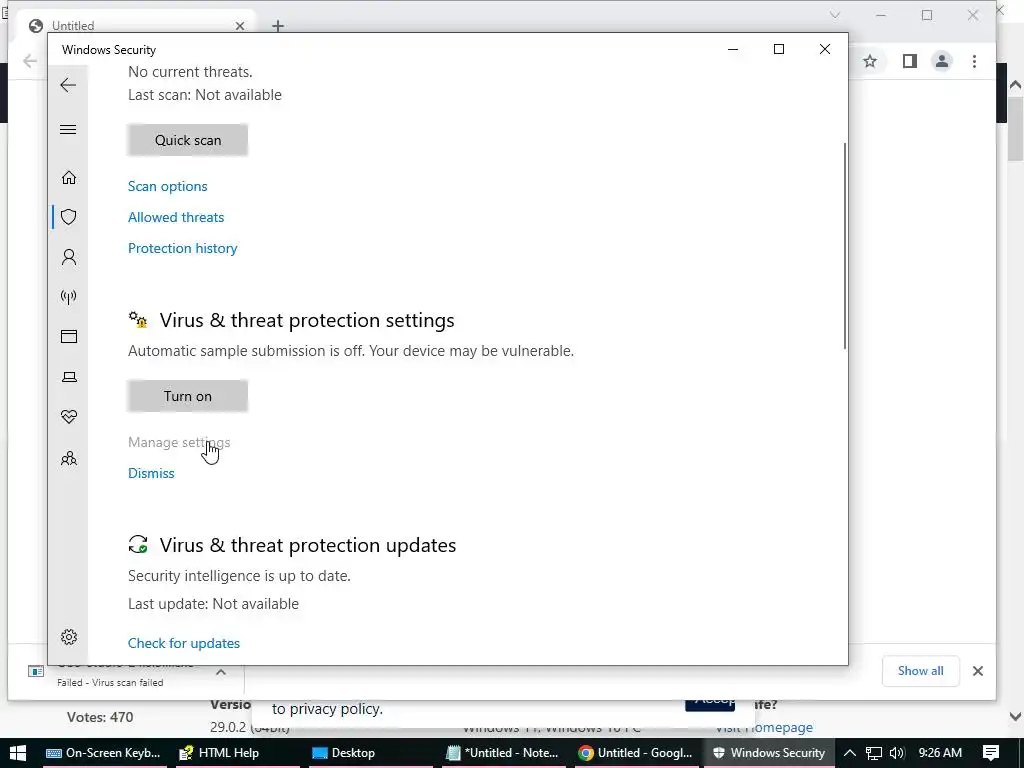
Task: Open the Chrome tab search dropdown chevron
Action: coord(834,15)
